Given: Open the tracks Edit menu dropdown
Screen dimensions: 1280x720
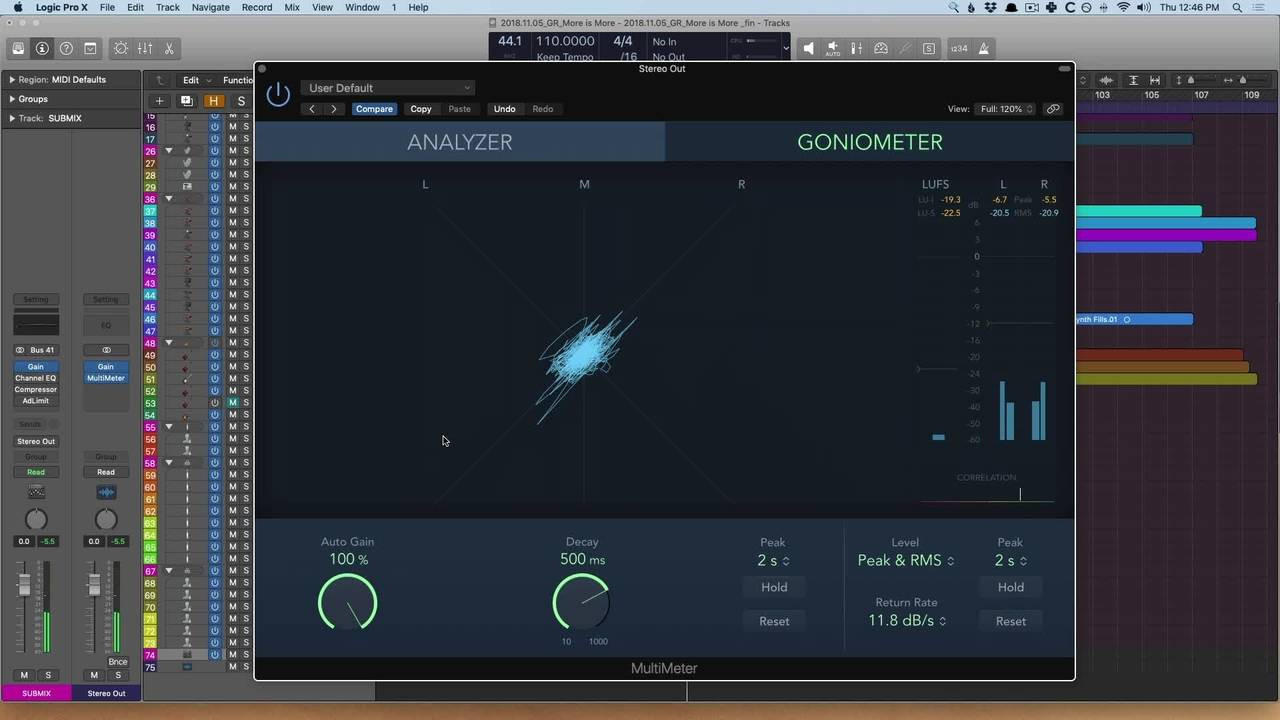Looking at the screenshot, I should 195,80.
